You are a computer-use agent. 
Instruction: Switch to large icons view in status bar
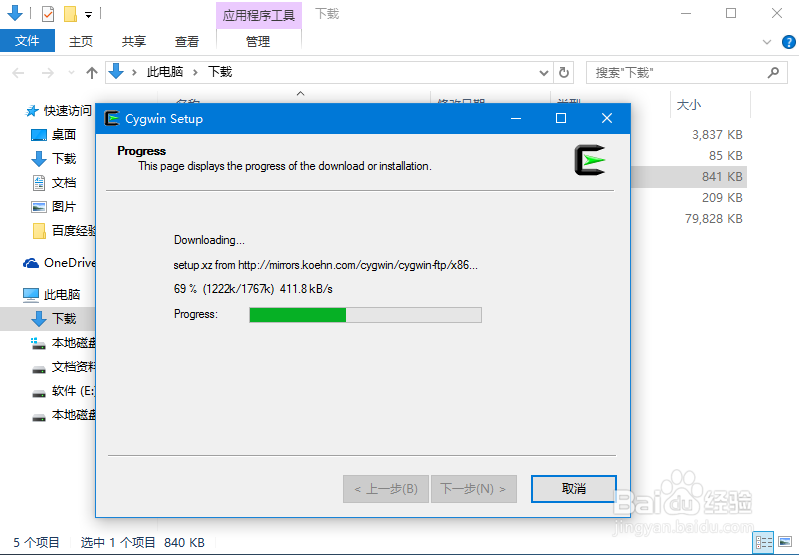(x=785, y=542)
